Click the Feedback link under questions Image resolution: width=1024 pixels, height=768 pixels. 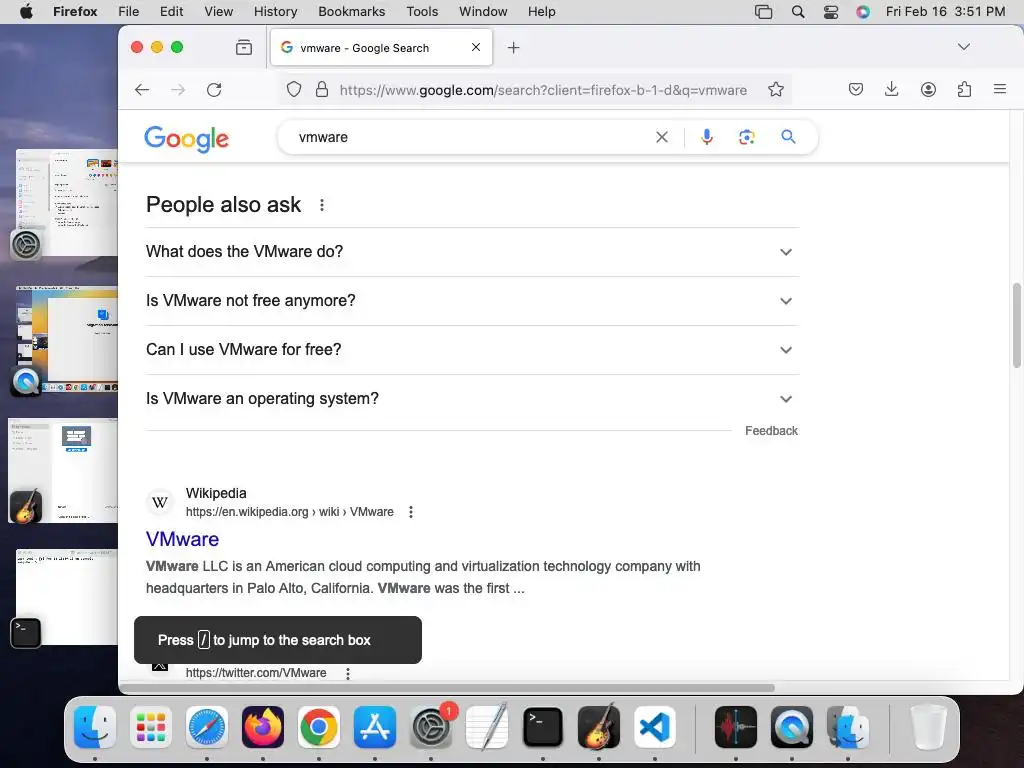point(771,430)
